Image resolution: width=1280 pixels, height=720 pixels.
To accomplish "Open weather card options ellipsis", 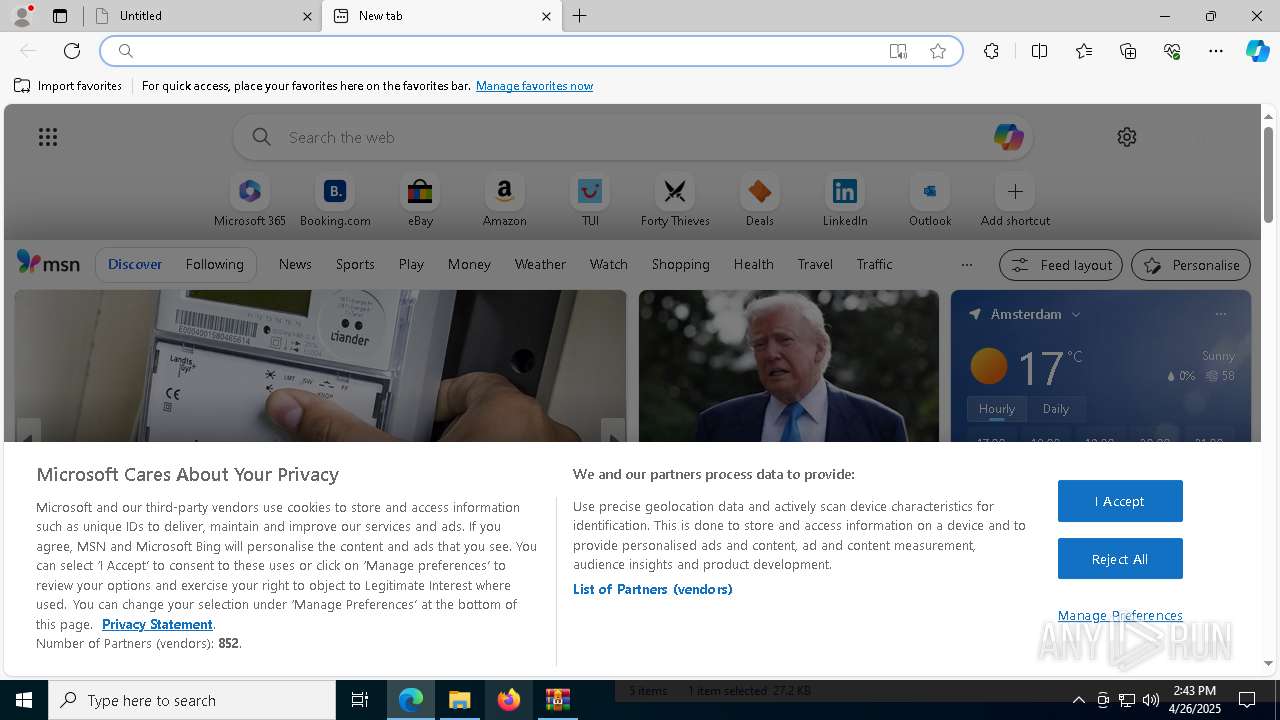I will [x=1220, y=314].
